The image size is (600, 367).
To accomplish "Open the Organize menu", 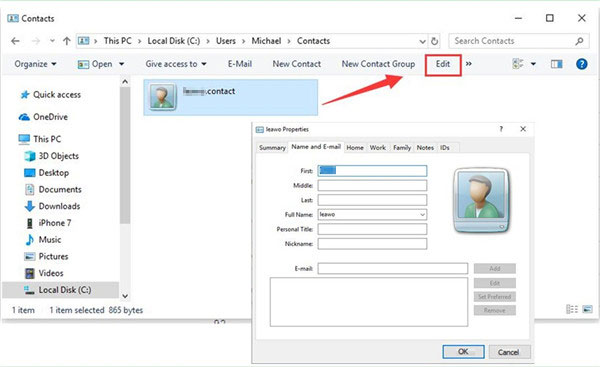I will tap(35, 64).
